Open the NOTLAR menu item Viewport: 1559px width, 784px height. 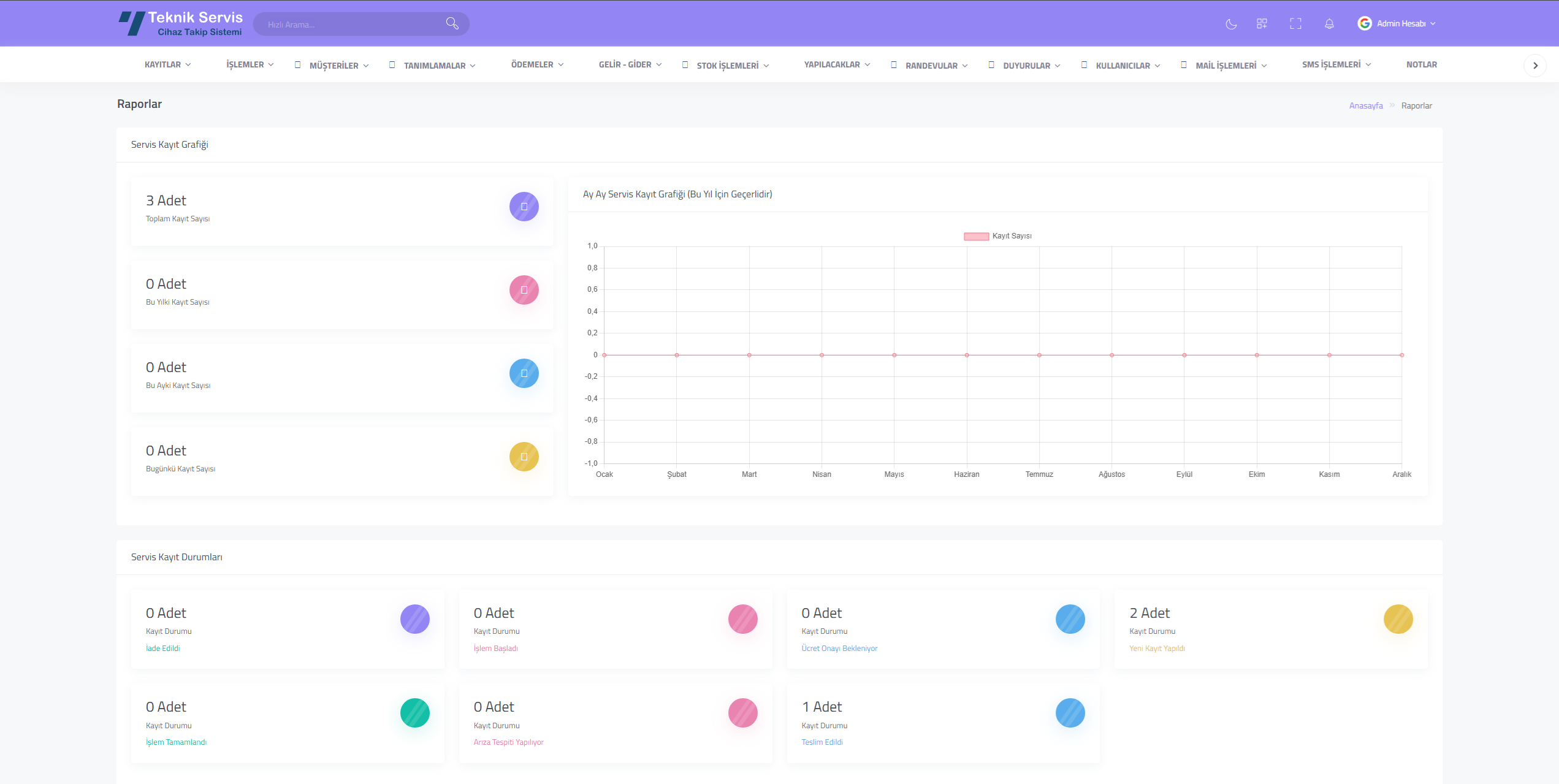(1421, 64)
